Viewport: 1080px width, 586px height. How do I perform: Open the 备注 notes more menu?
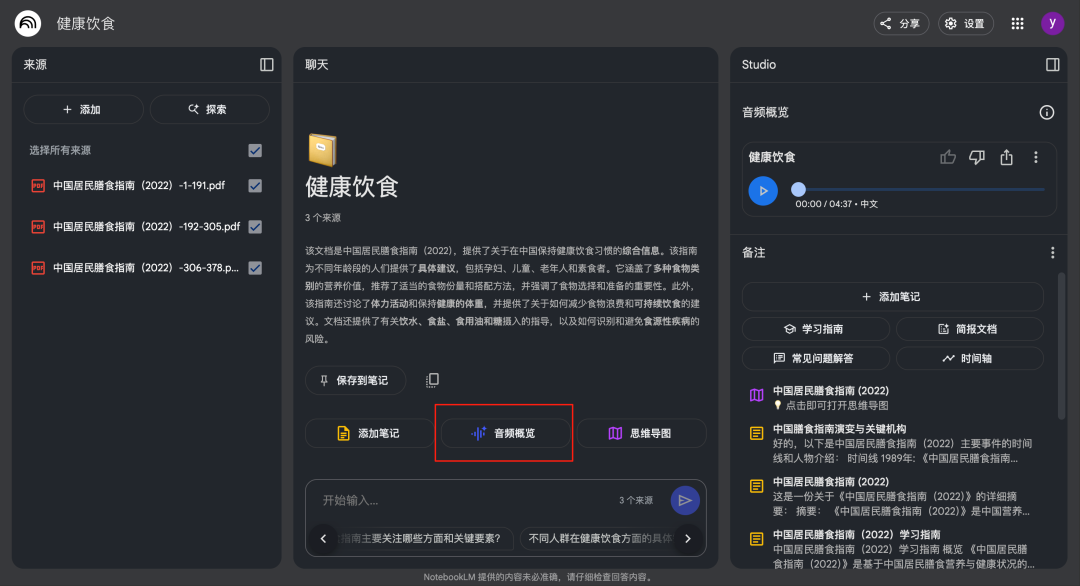[x=1052, y=253]
